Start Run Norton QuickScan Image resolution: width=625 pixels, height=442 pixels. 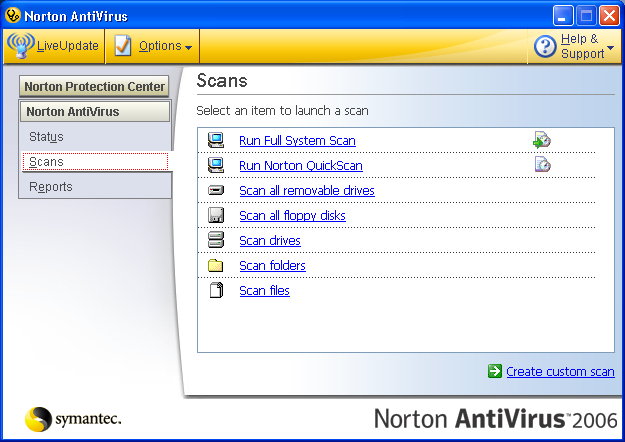(x=301, y=165)
